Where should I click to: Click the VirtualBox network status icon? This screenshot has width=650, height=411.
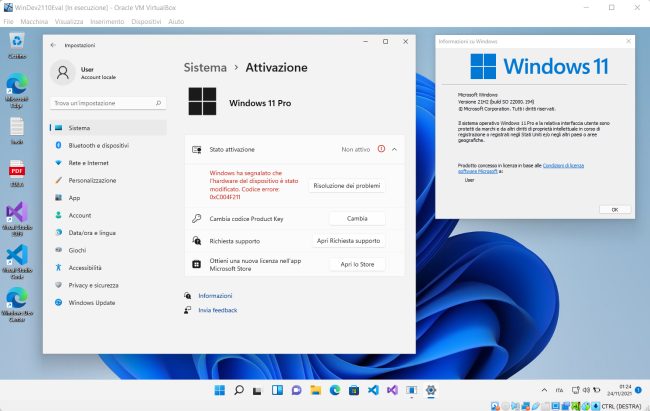pyautogui.click(x=526, y=406)
